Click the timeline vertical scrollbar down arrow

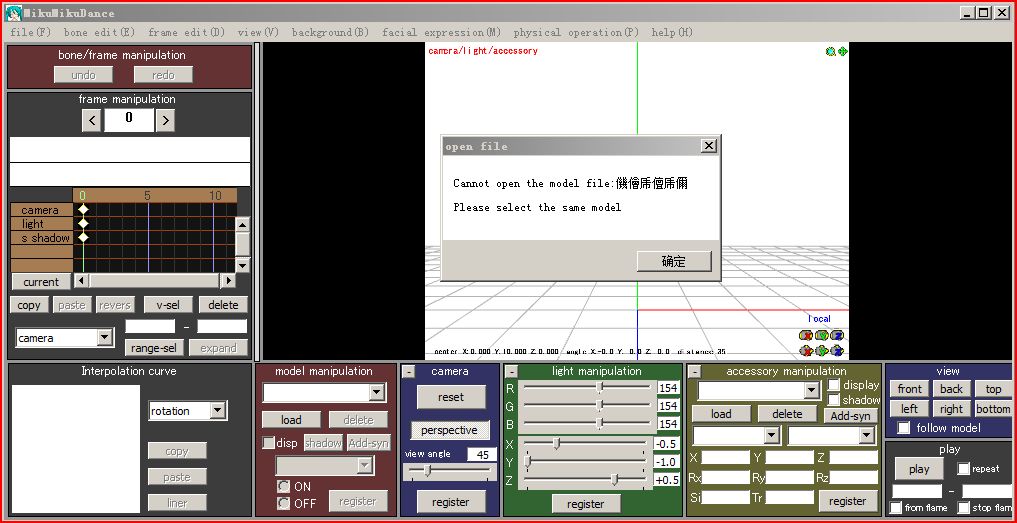pos(242,265)
